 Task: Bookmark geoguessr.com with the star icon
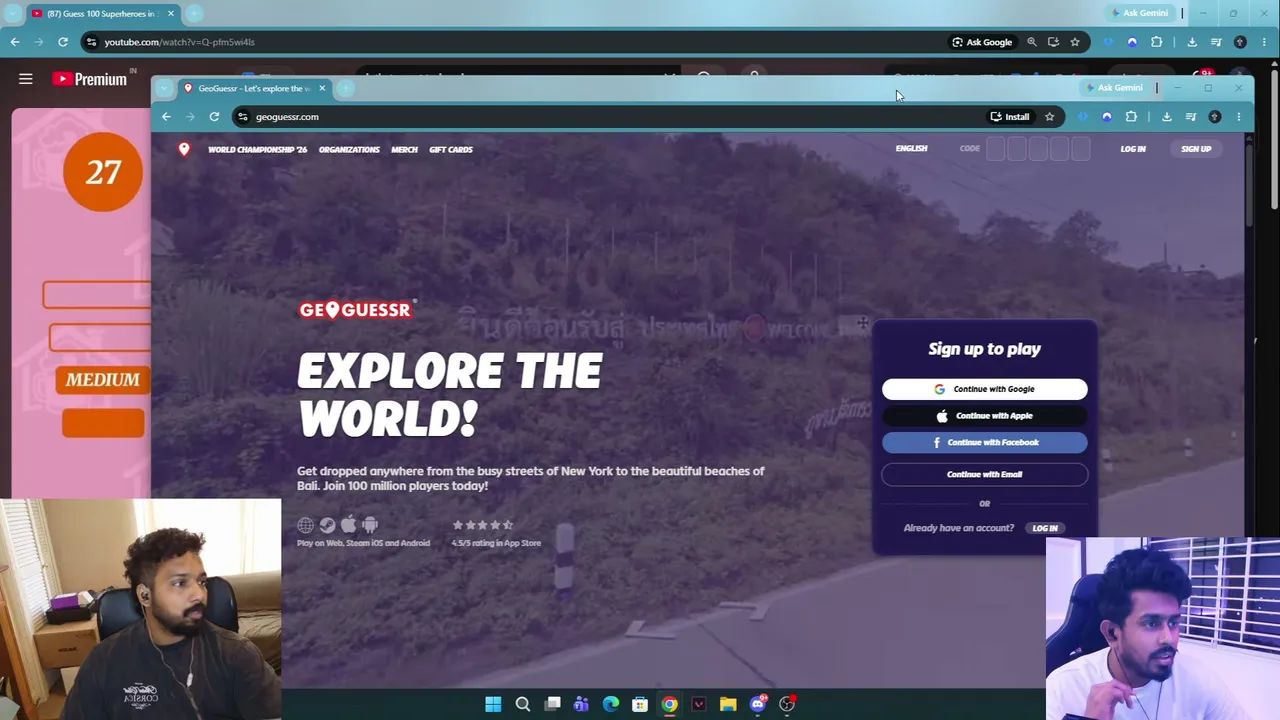(1049, 117)
